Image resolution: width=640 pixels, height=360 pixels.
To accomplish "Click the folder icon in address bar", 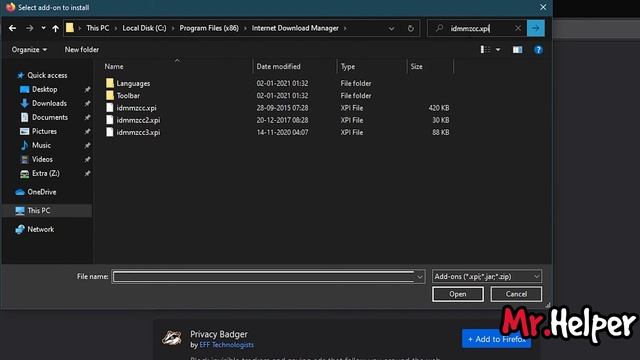I will coord(70,28).
